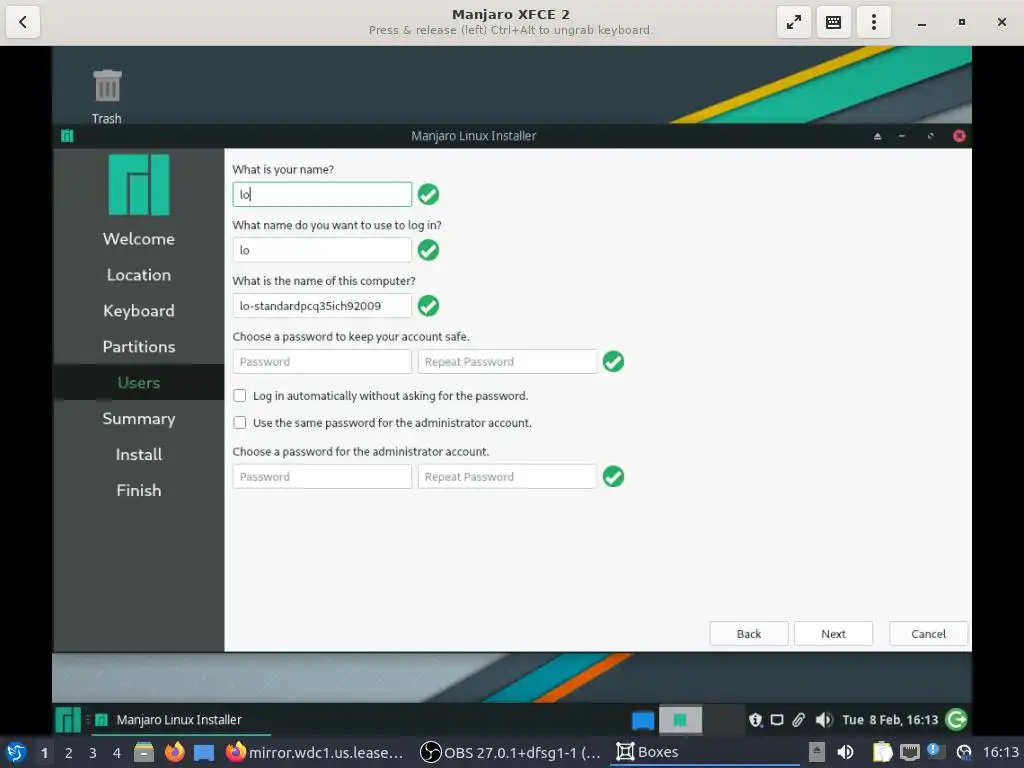
Task: Cancel the installation
Action: 928,633
